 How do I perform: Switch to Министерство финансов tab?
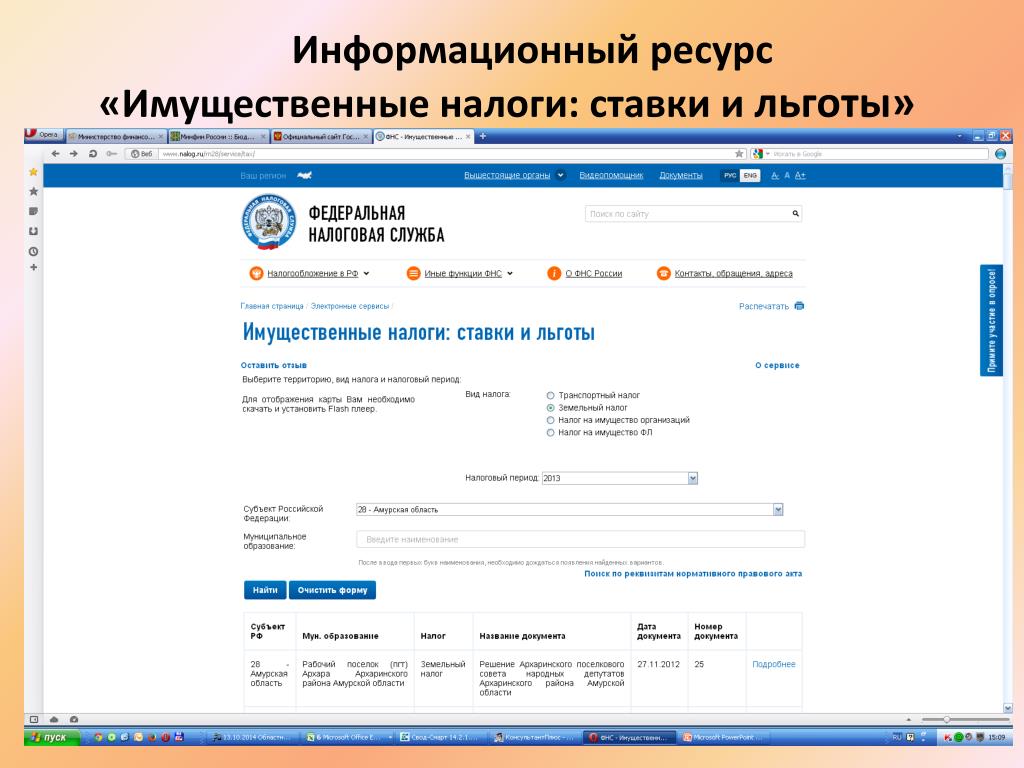[x=116, y=136]
